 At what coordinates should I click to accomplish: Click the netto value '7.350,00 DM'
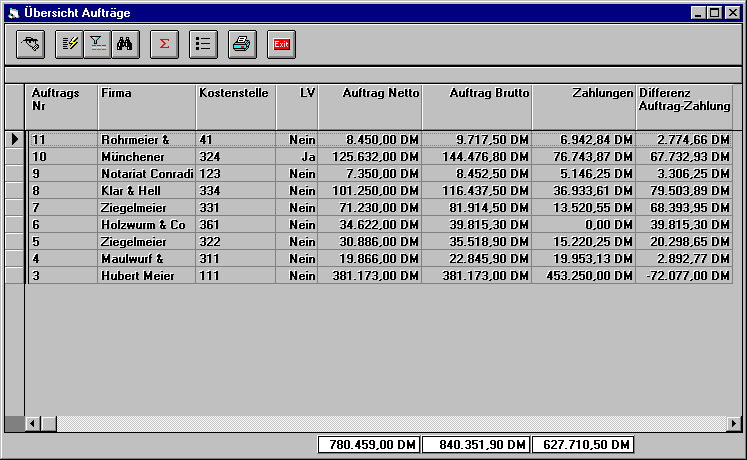[x=370, y=174]
